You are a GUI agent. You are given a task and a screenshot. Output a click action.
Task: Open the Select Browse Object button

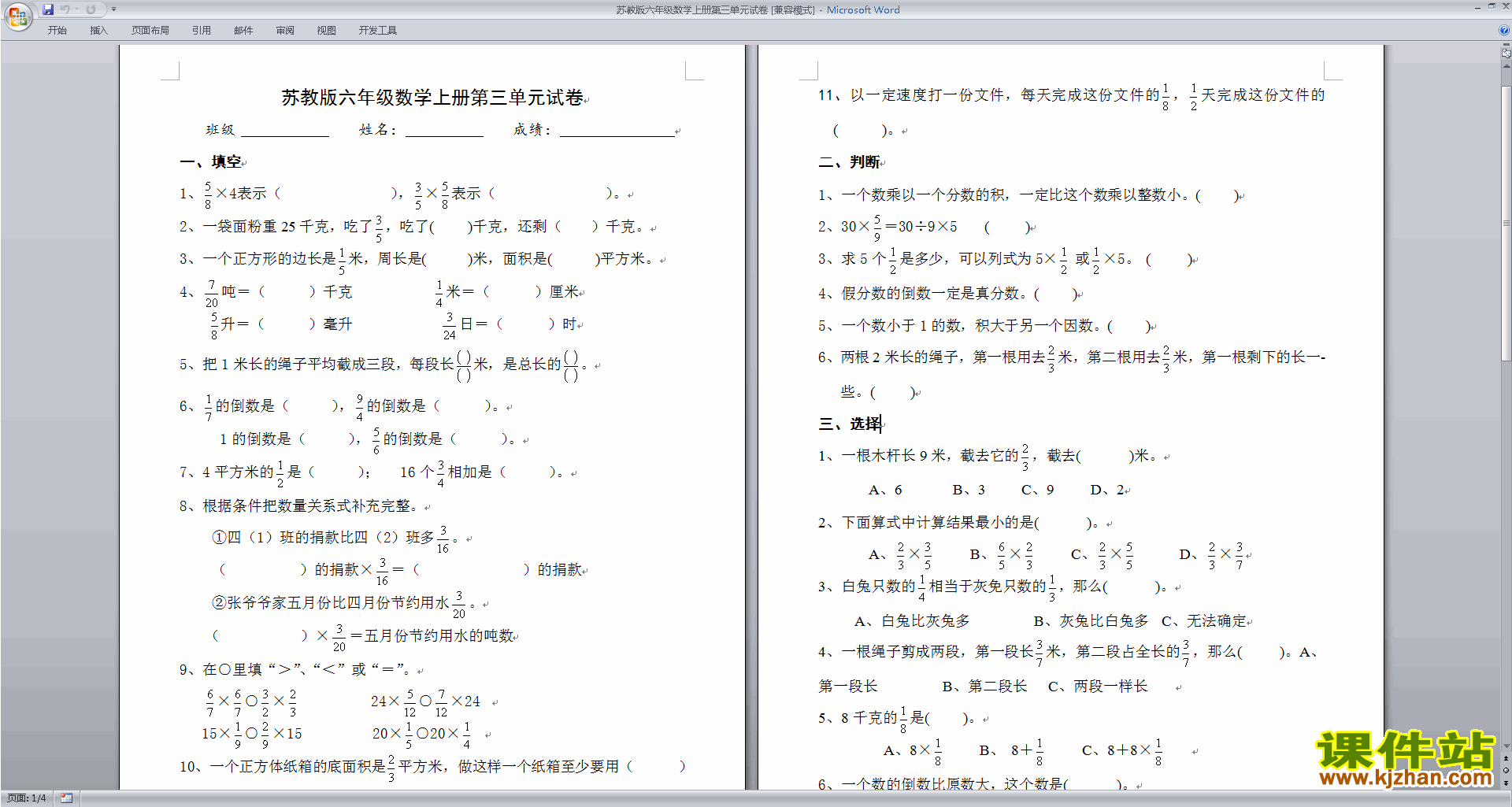(1506, 771)
